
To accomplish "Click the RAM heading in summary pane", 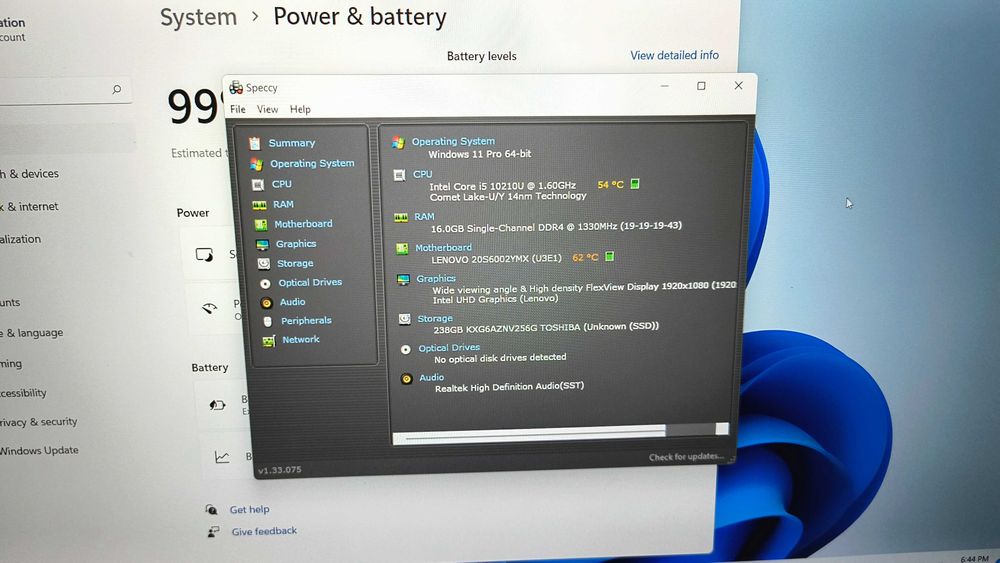I will [424, 217].
